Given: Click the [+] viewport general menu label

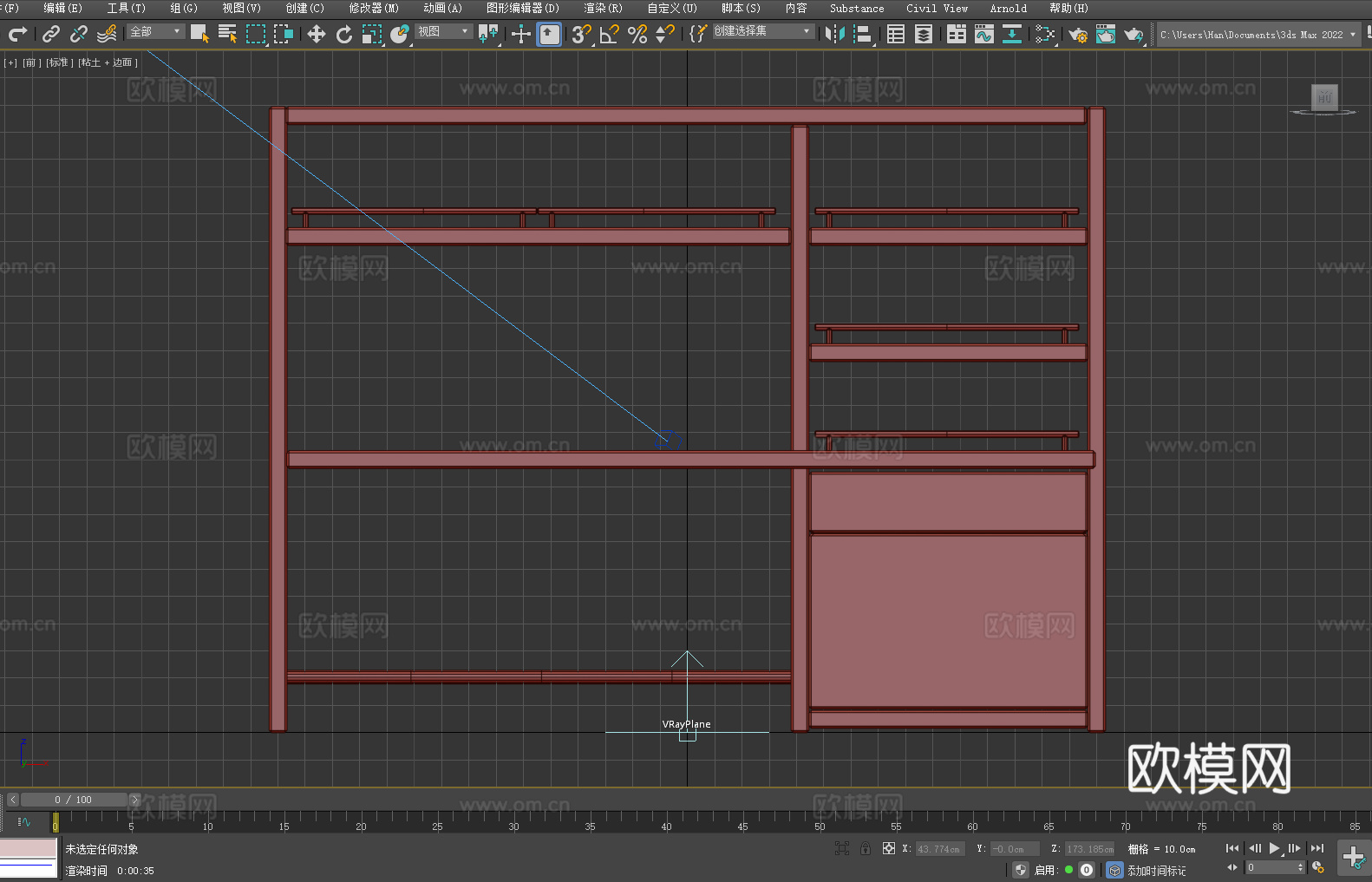Looking at the screenshot, I should coord(10,62).
